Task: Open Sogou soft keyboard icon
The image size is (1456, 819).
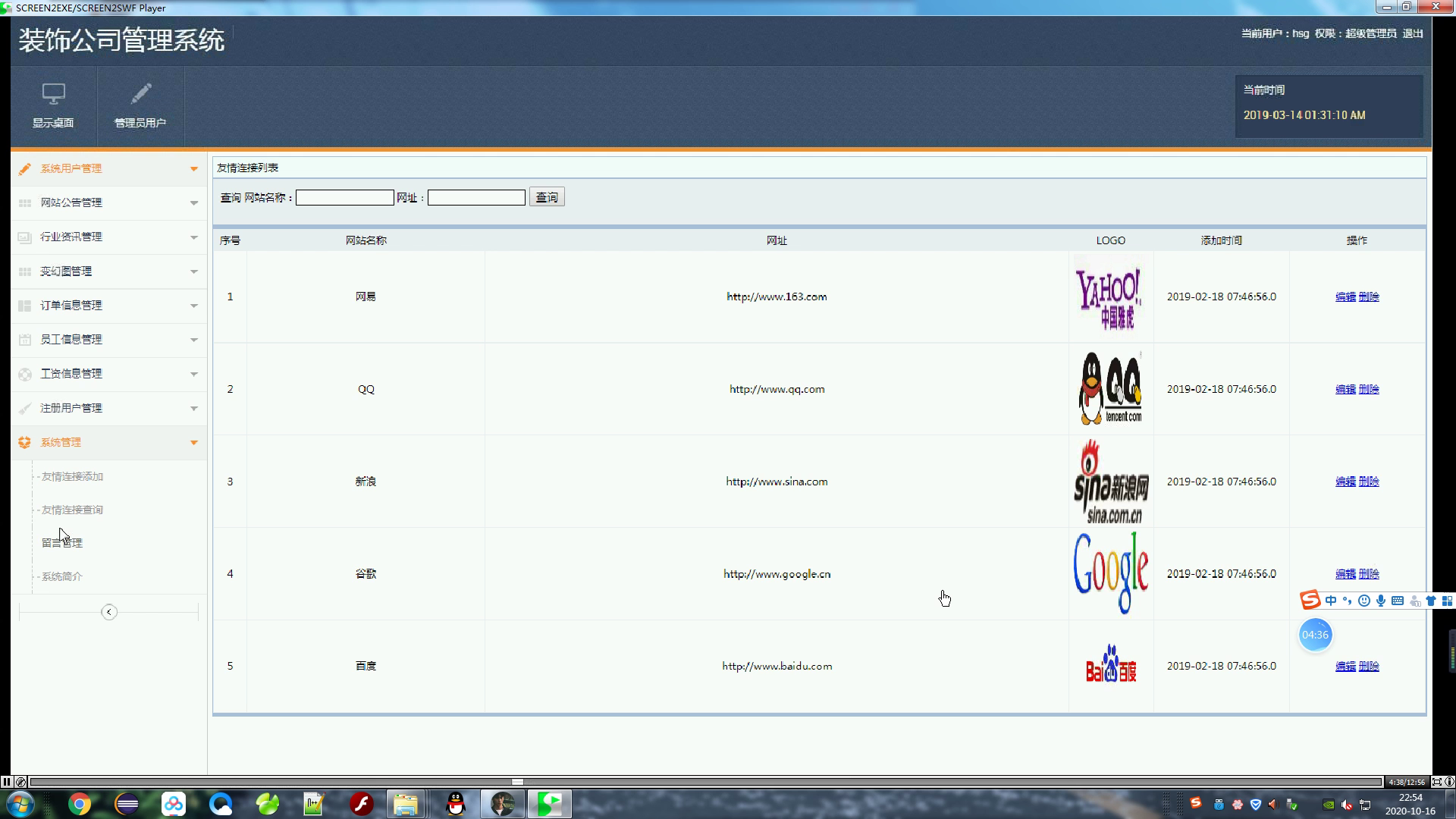Action: tap(1398, 601)
